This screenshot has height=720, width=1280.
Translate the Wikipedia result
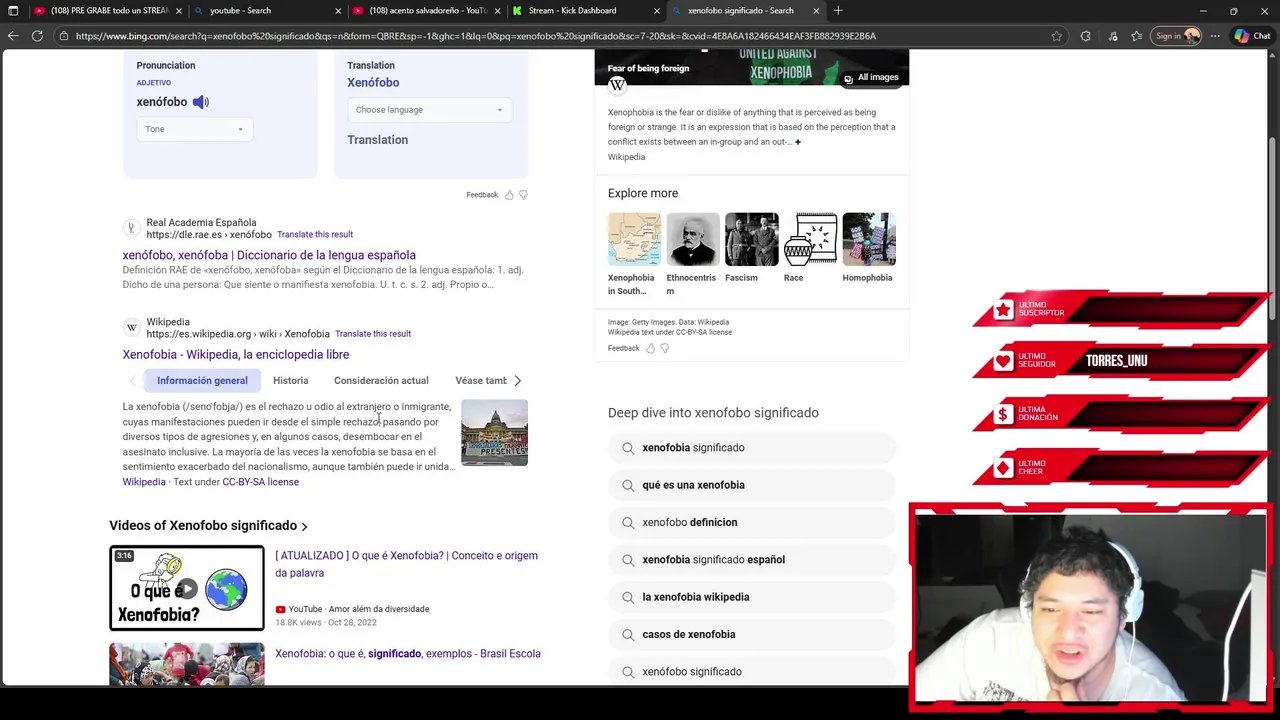(x=373, y=334)
